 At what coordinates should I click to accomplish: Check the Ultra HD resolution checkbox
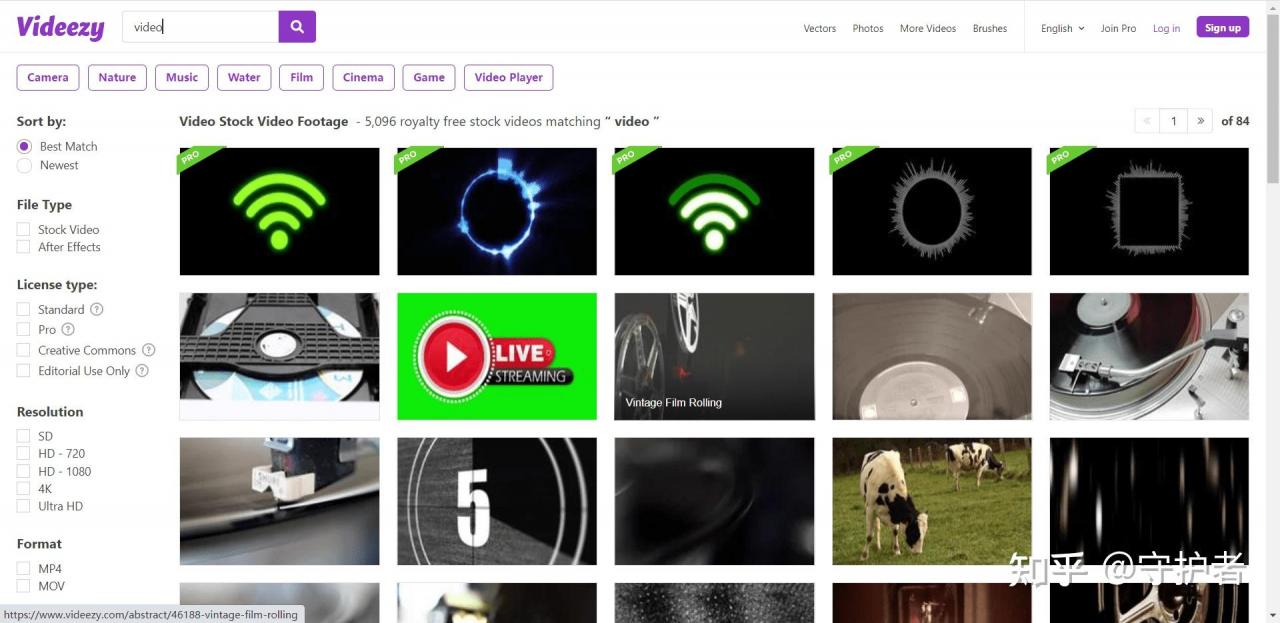23,506
